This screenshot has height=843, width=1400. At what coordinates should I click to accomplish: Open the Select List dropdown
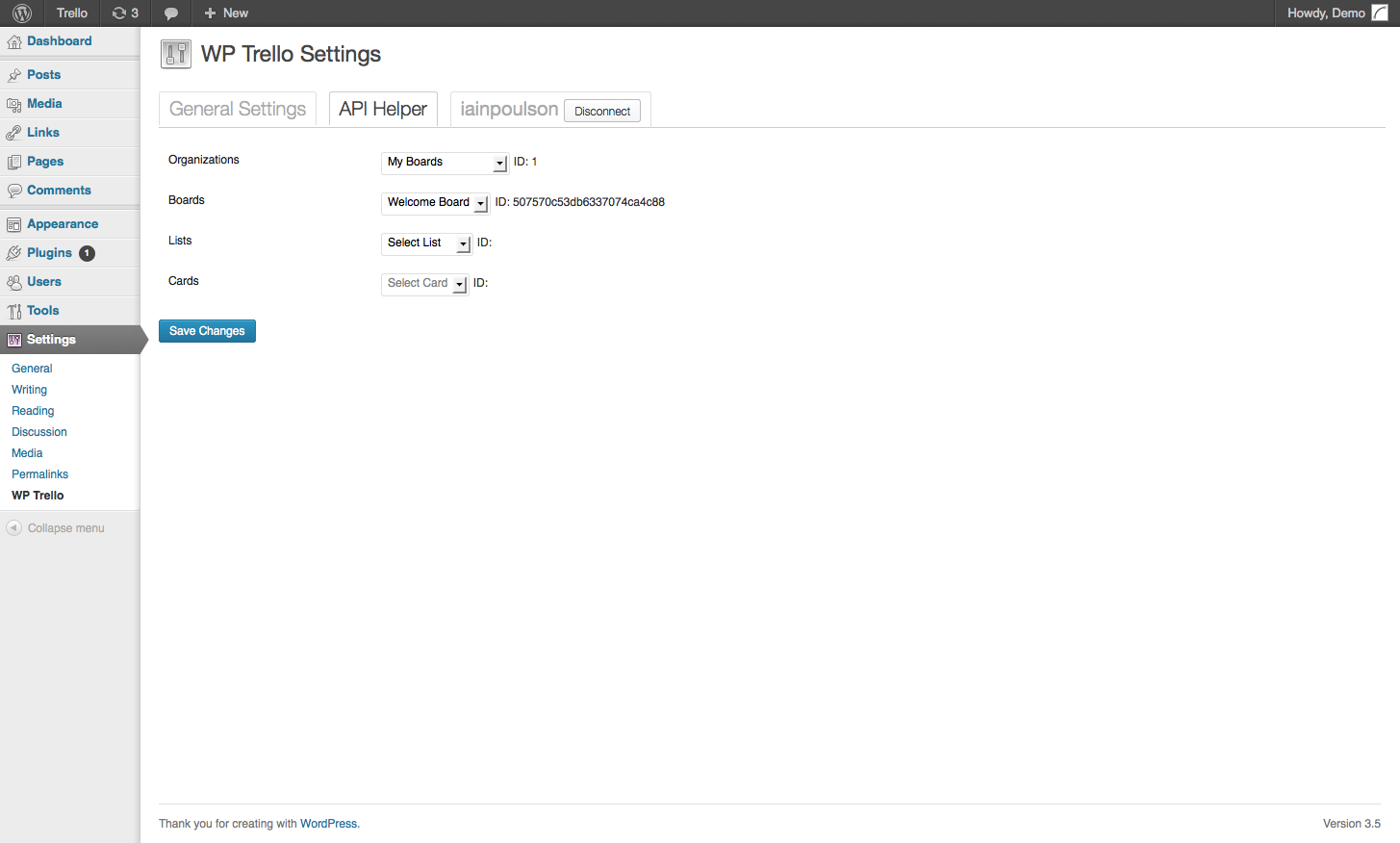(x=426, y=243)
